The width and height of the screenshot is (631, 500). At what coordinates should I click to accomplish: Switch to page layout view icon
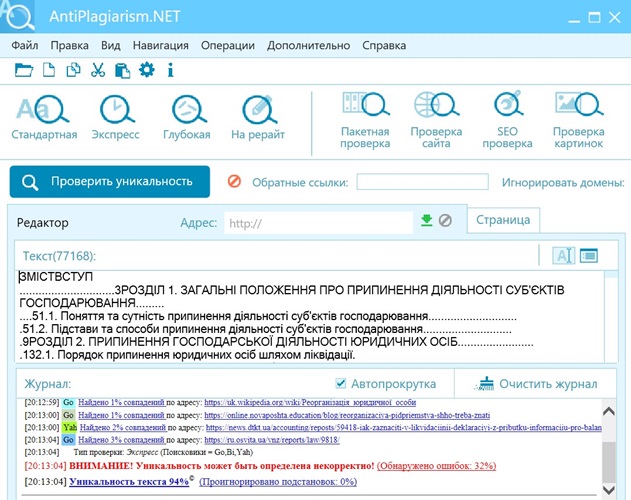tap(589, 255)
